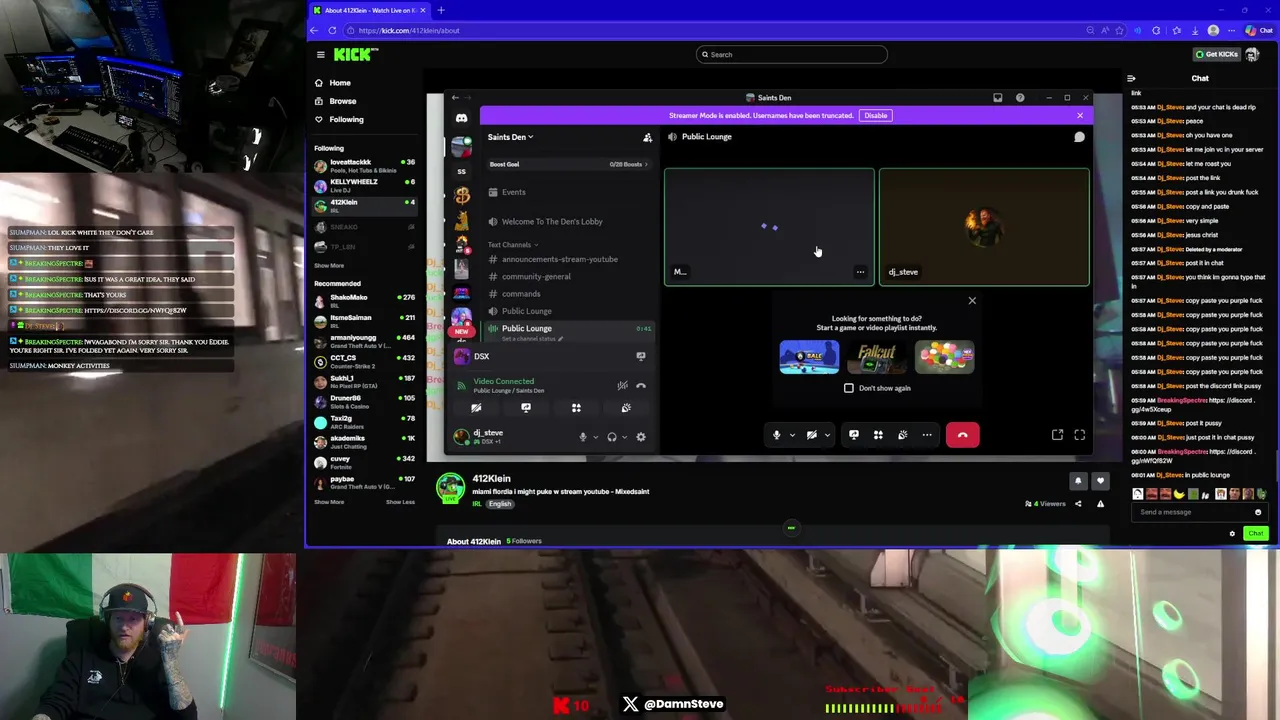Pop out the call window
Screen dimensions: 1280x720
1057,435
